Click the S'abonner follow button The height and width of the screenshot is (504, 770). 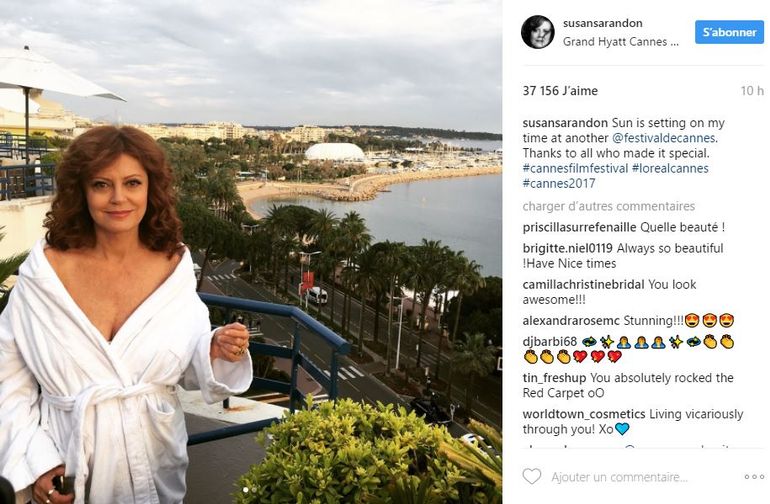(728, 32)
